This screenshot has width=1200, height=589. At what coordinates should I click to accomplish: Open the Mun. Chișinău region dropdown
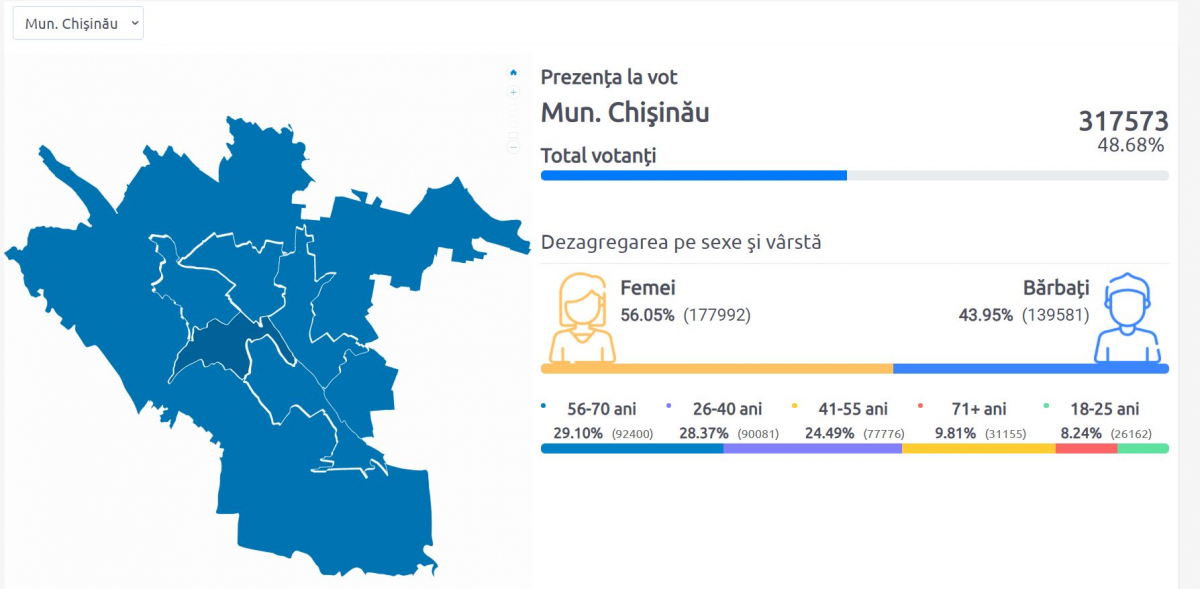tap(78, 24)
